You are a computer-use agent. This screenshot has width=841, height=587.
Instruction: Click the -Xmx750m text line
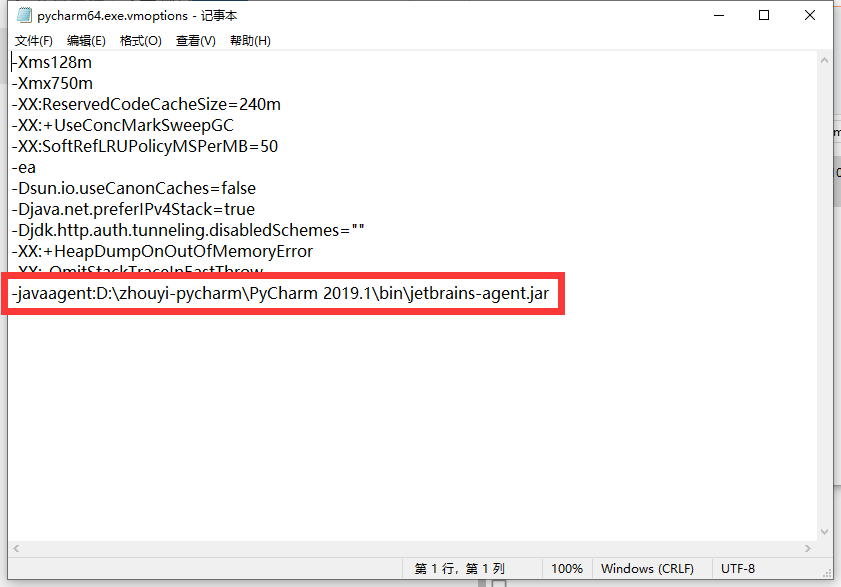point(52,83)
